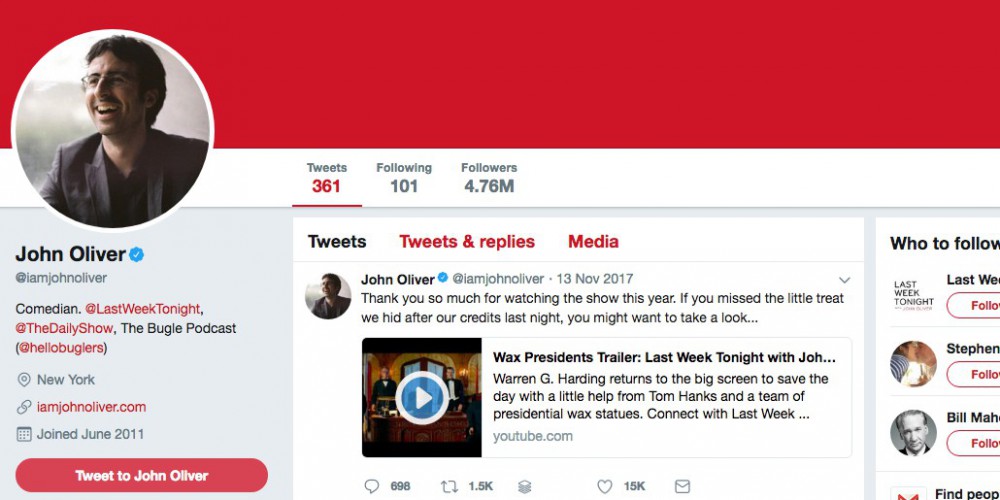
Task: Select the Tweets timeline tab
Action: (x=337, y=242)
